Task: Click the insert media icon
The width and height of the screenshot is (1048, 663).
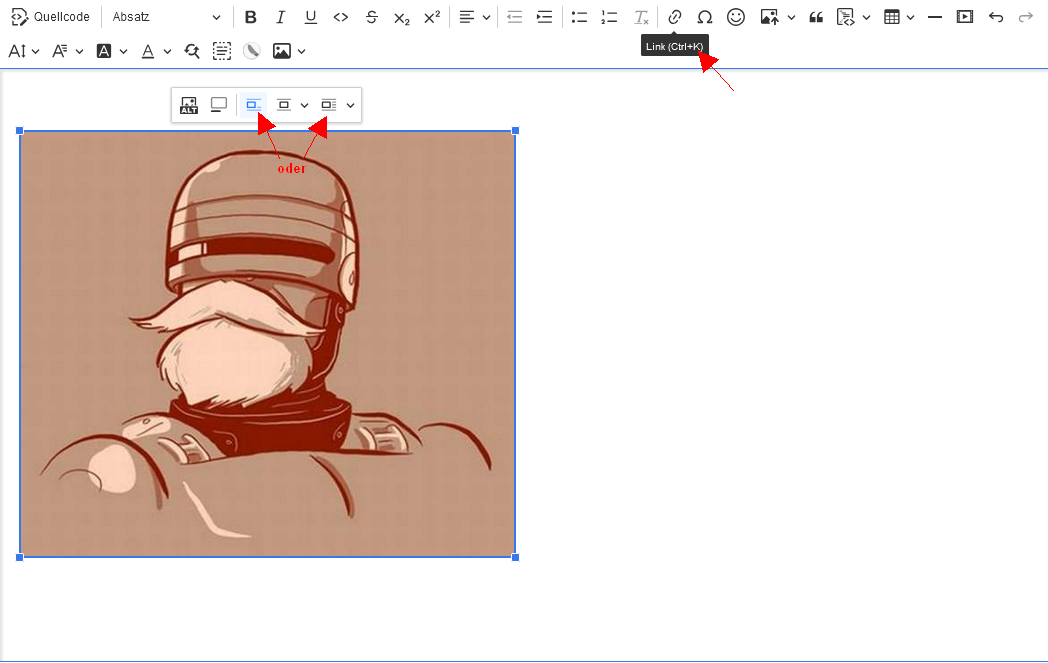Action: pyautogui.click(x=965, y=17)
